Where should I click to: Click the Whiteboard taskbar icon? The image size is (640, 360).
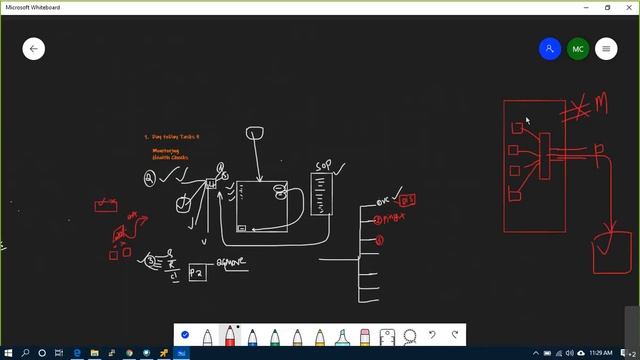[182, 353]
